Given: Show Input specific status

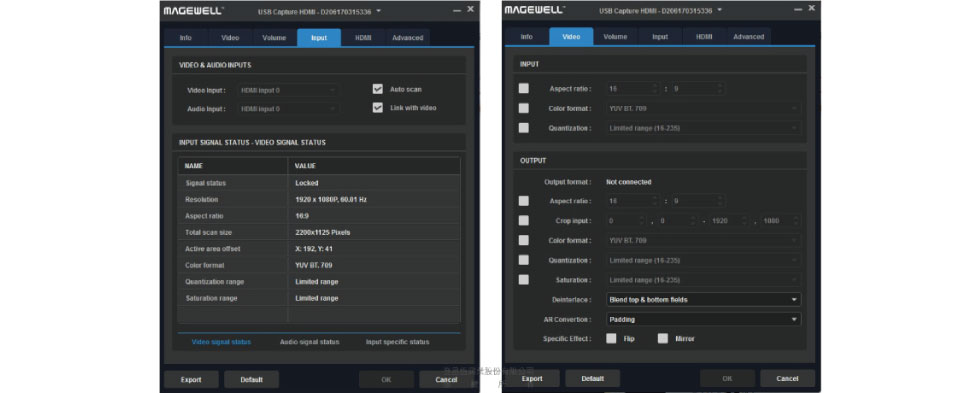Looking at the screenshot, I should click(x=397, y=342).
